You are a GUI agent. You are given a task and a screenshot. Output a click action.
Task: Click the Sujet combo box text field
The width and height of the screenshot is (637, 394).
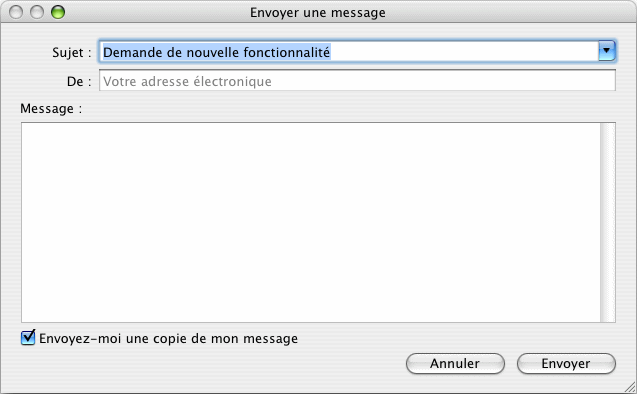(x=349, y=52)
